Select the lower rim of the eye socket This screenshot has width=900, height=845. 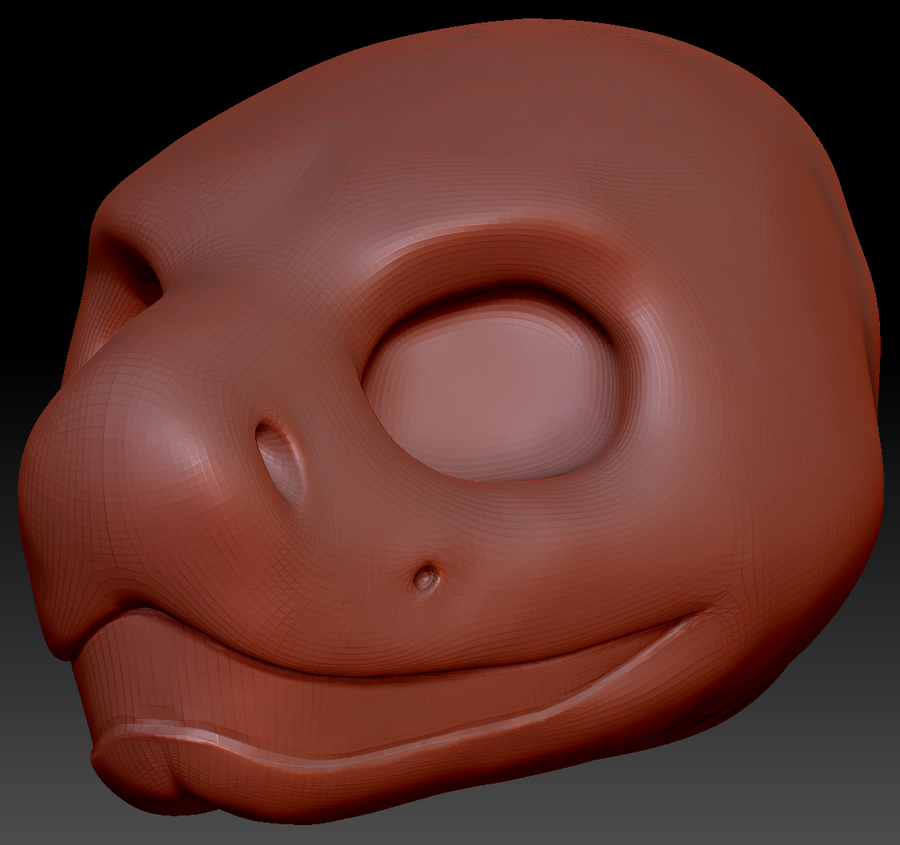coord(500,490)
